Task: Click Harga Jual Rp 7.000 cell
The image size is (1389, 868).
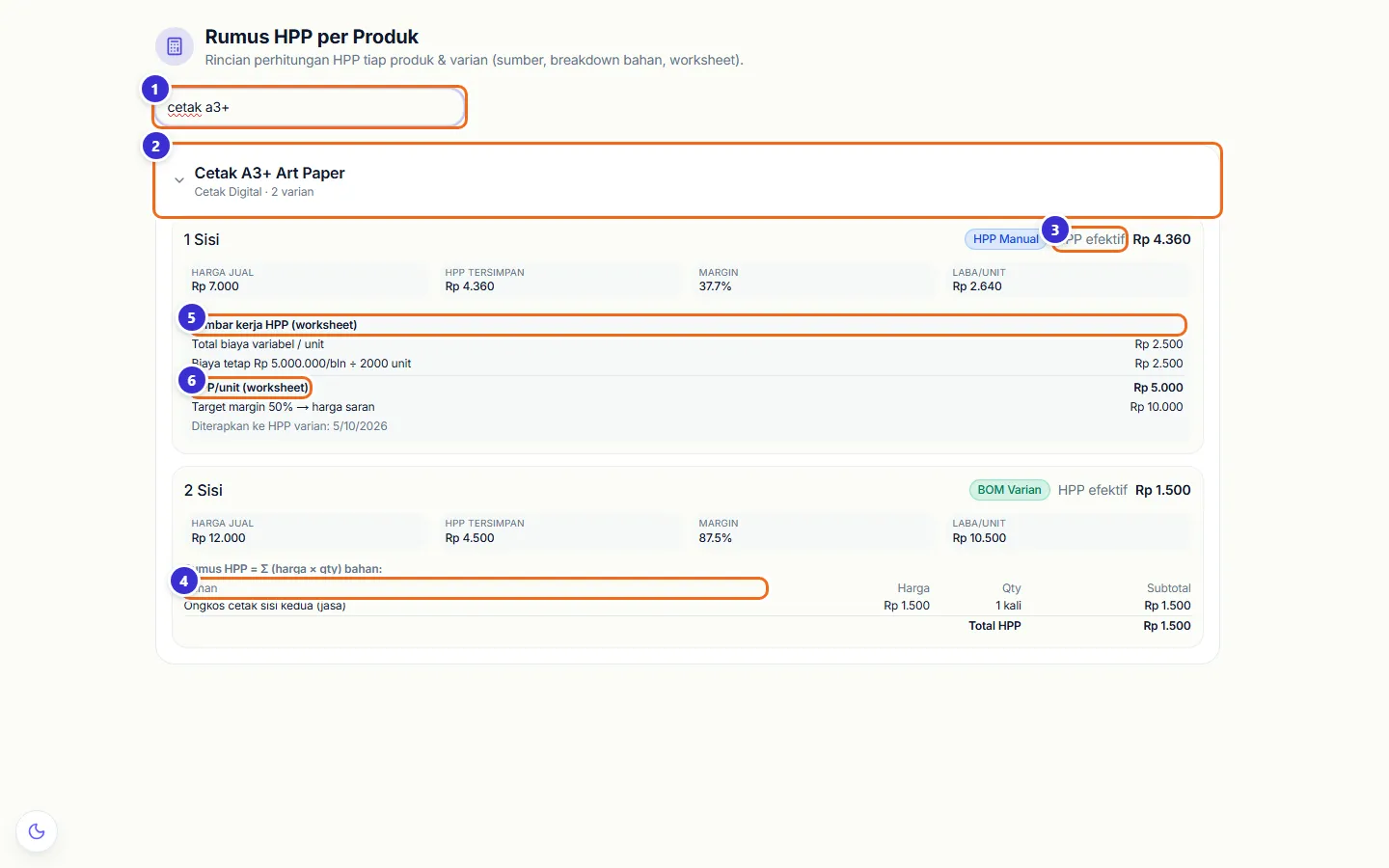Action: click(x=307, y=280)
